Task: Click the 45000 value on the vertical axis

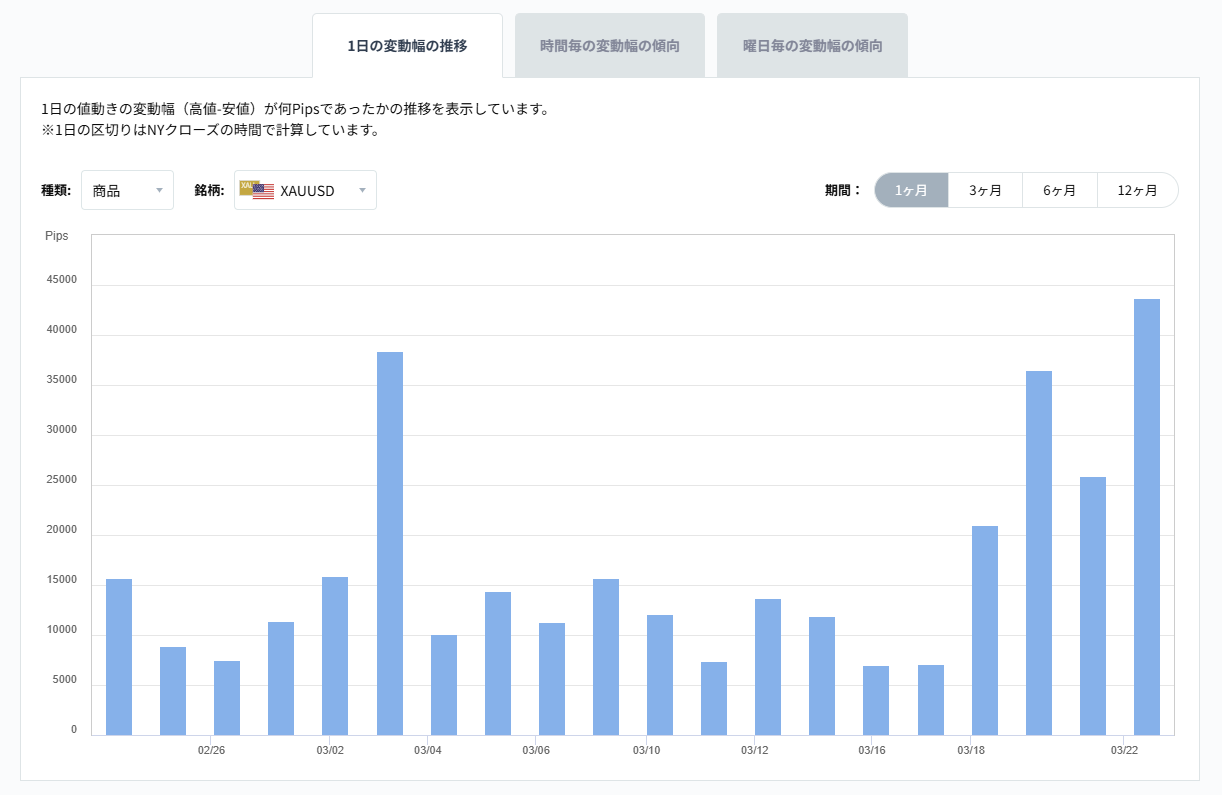Action: point(64,279)
